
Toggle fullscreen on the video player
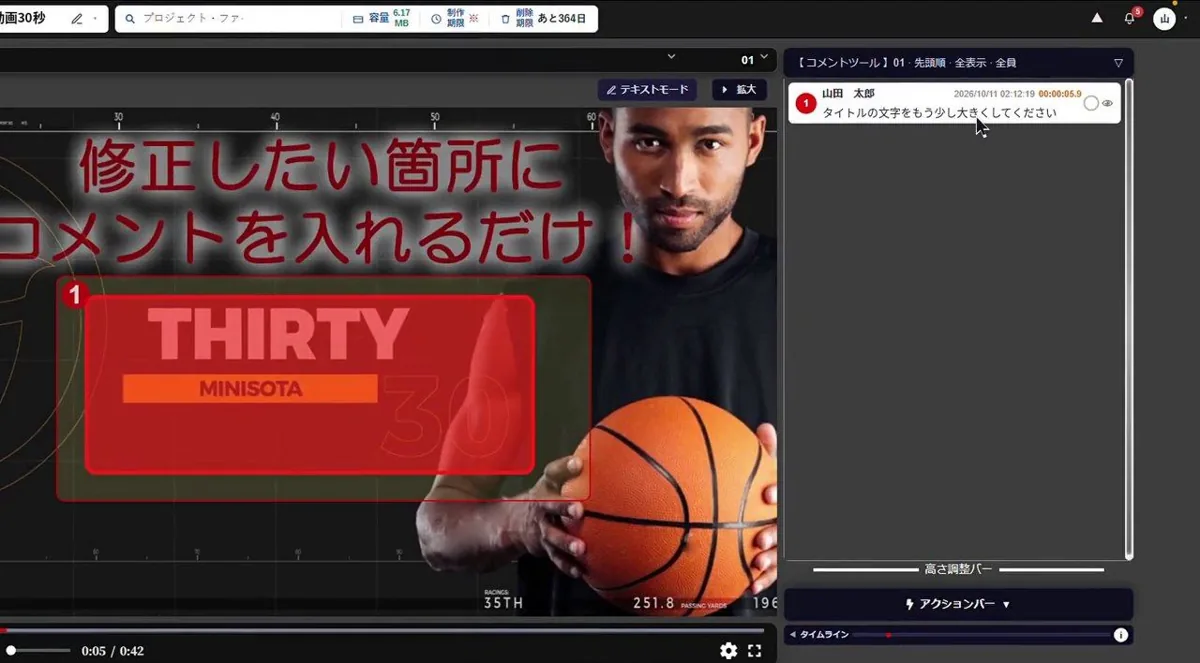point(754,651)
